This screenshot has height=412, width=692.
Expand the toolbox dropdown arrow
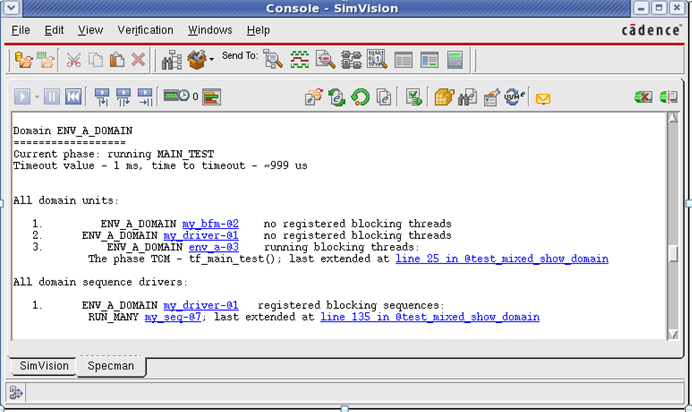tap(212, 60)
